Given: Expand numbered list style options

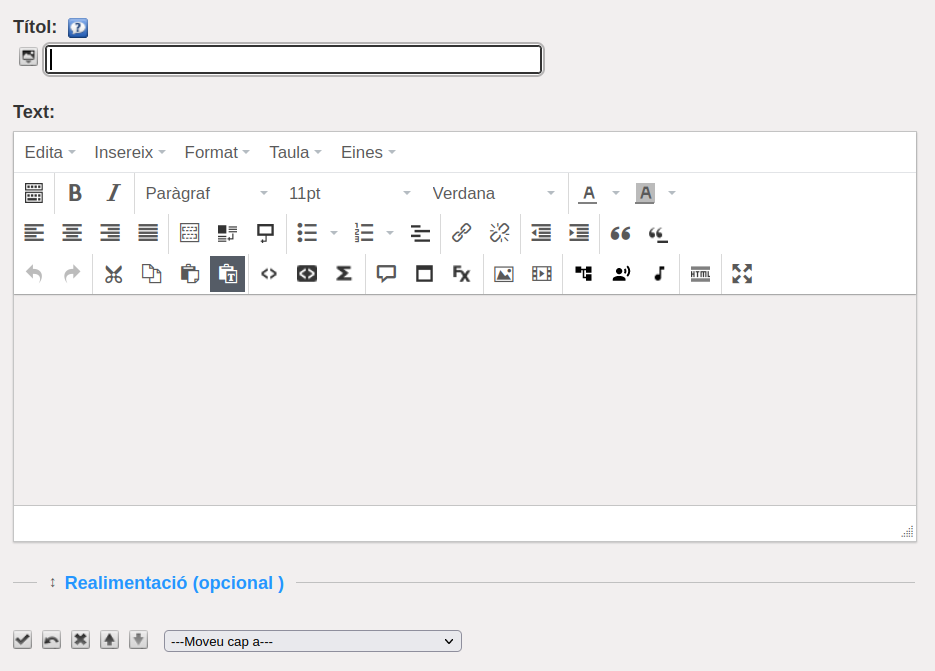Looking at the screenshot, I should (x=390, y=233).
